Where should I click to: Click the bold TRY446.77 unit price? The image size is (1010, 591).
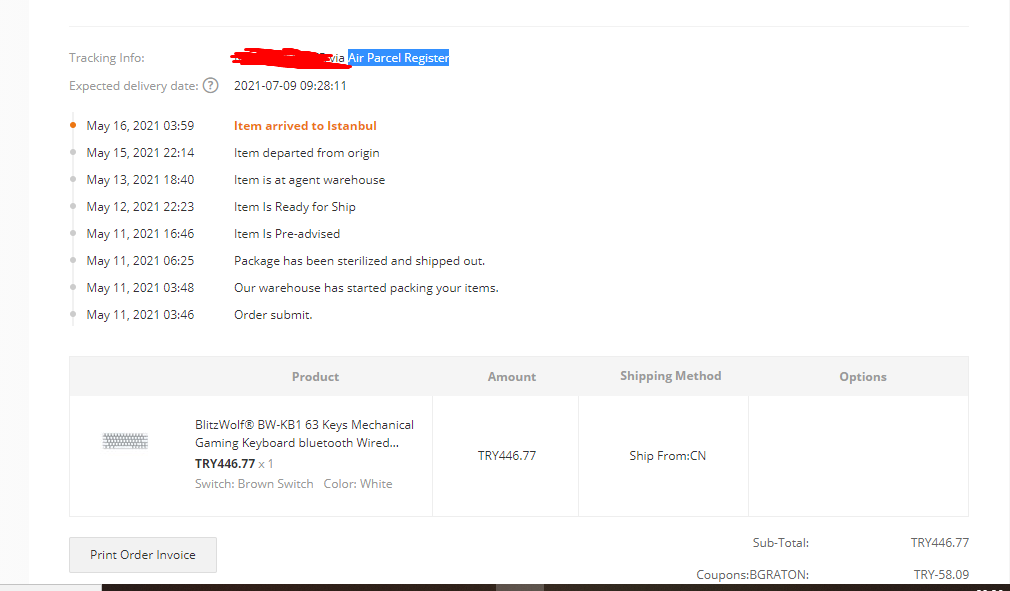pyautogui.click(x=225, y=464)
